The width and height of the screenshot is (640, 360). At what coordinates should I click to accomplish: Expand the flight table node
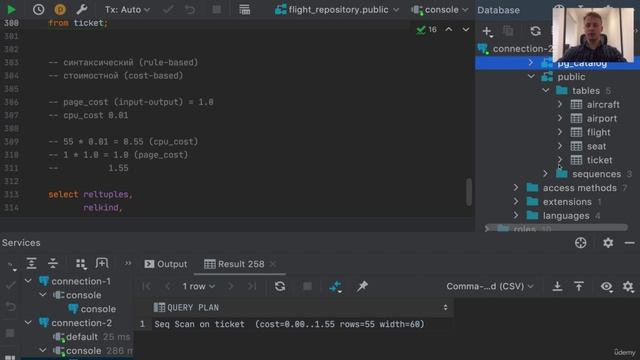[x=560, y=132]
